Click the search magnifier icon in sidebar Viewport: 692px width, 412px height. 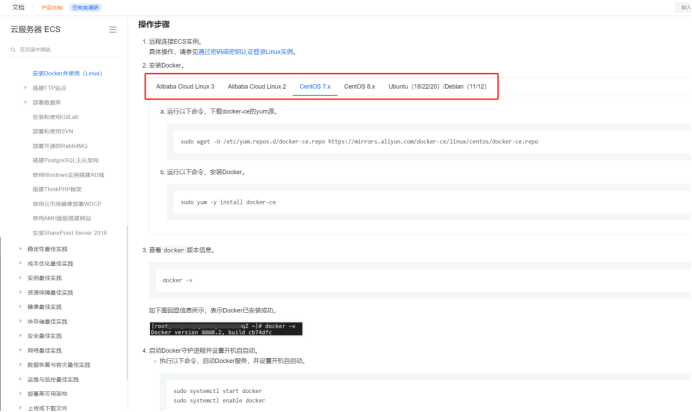(x=13, y=50)
